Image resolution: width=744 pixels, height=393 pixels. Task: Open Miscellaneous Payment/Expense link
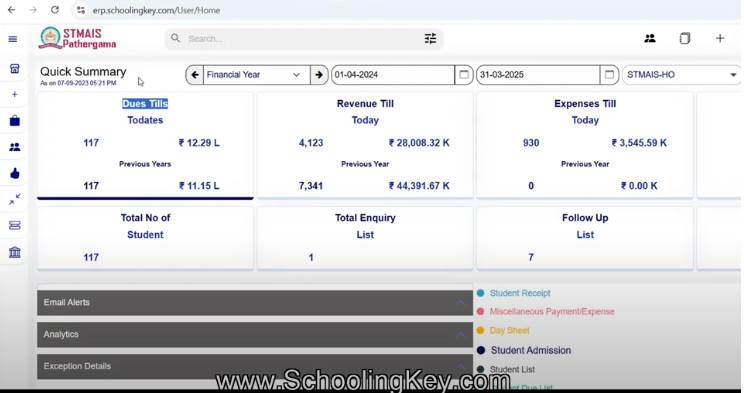pos(552,311)
